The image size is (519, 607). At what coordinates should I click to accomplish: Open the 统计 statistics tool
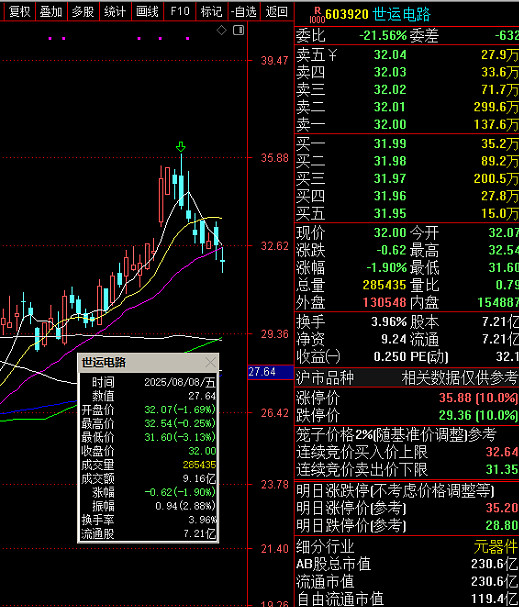point(115,12)
